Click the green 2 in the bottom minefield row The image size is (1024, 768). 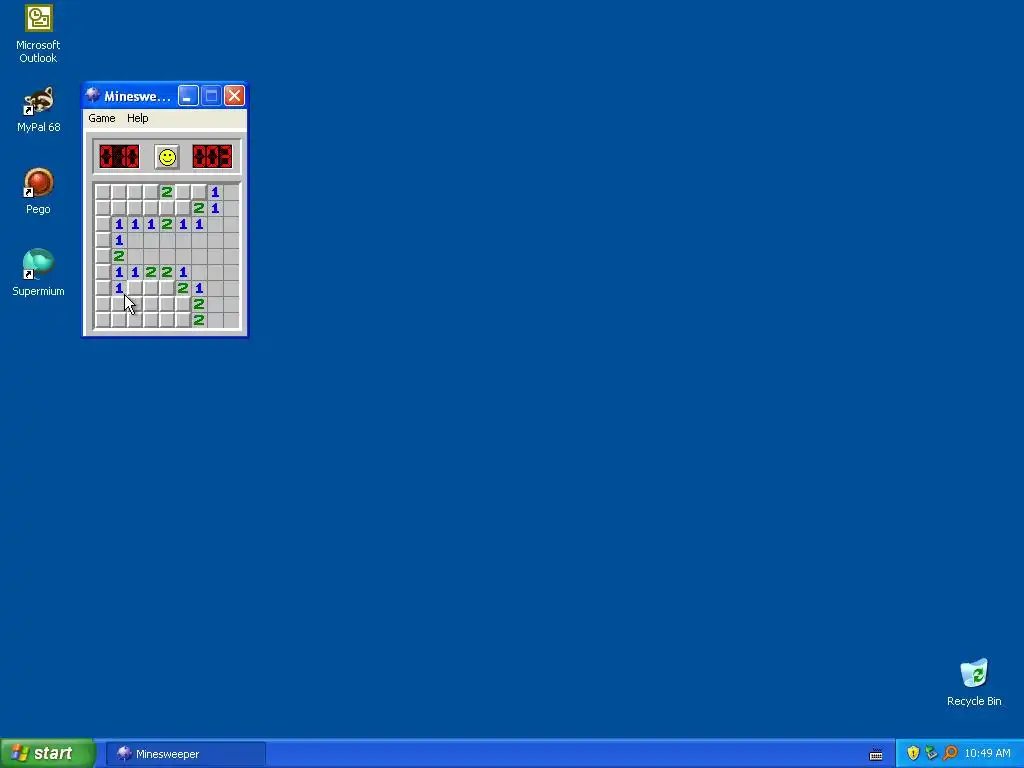[199, 320]
